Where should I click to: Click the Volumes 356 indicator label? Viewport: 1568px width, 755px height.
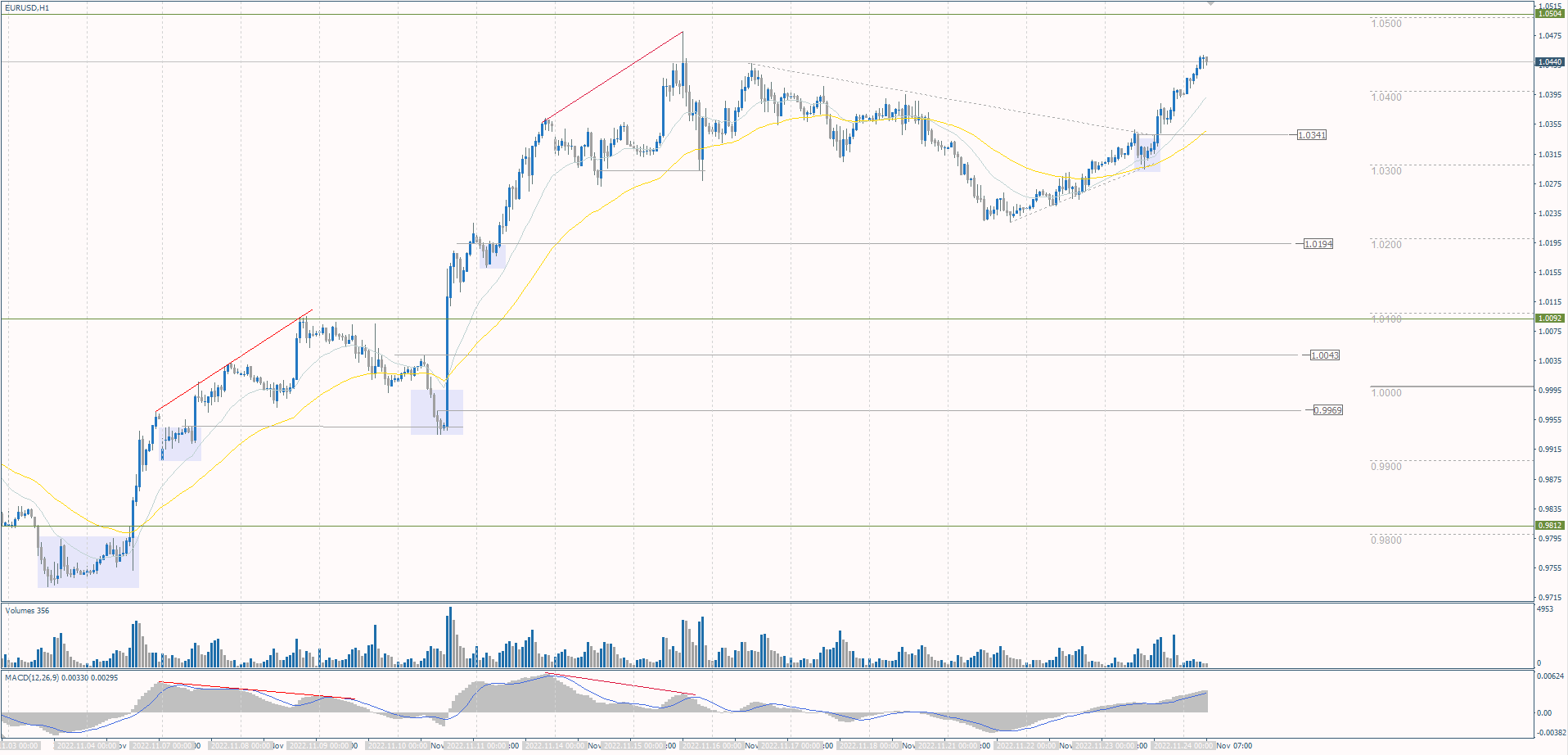(27, 611)
